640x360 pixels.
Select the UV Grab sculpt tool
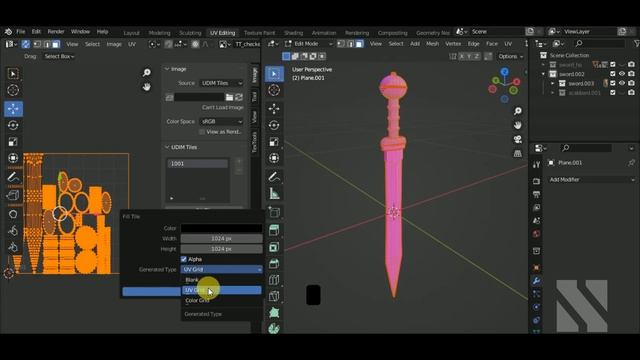(x=13, y=214)
